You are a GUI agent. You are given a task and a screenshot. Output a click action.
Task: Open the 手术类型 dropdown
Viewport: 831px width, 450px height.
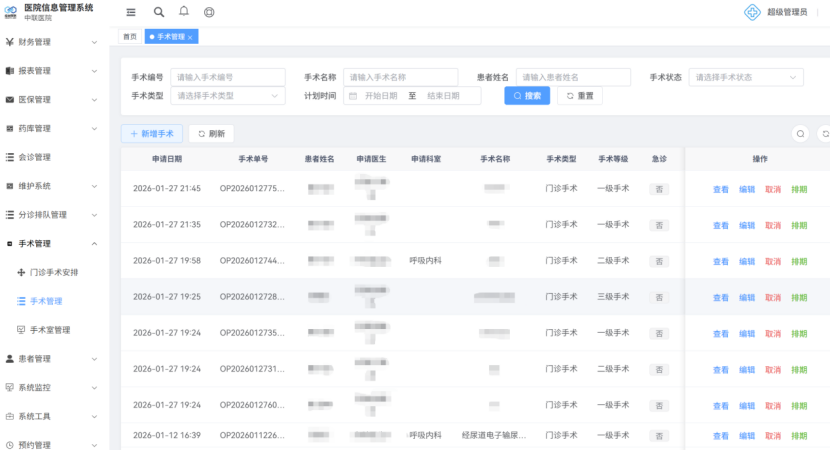click(229, 96)
